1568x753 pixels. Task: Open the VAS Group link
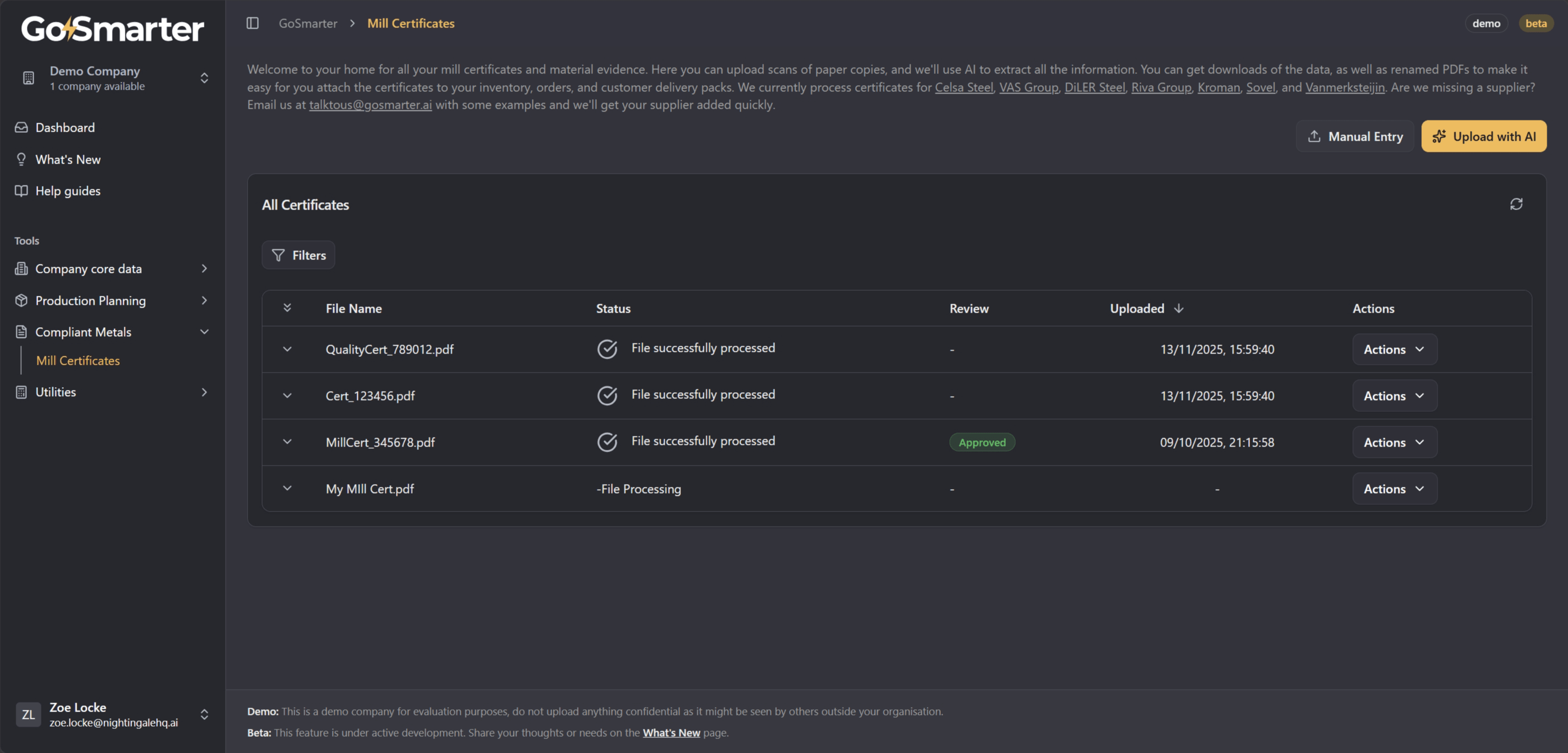1029,87
